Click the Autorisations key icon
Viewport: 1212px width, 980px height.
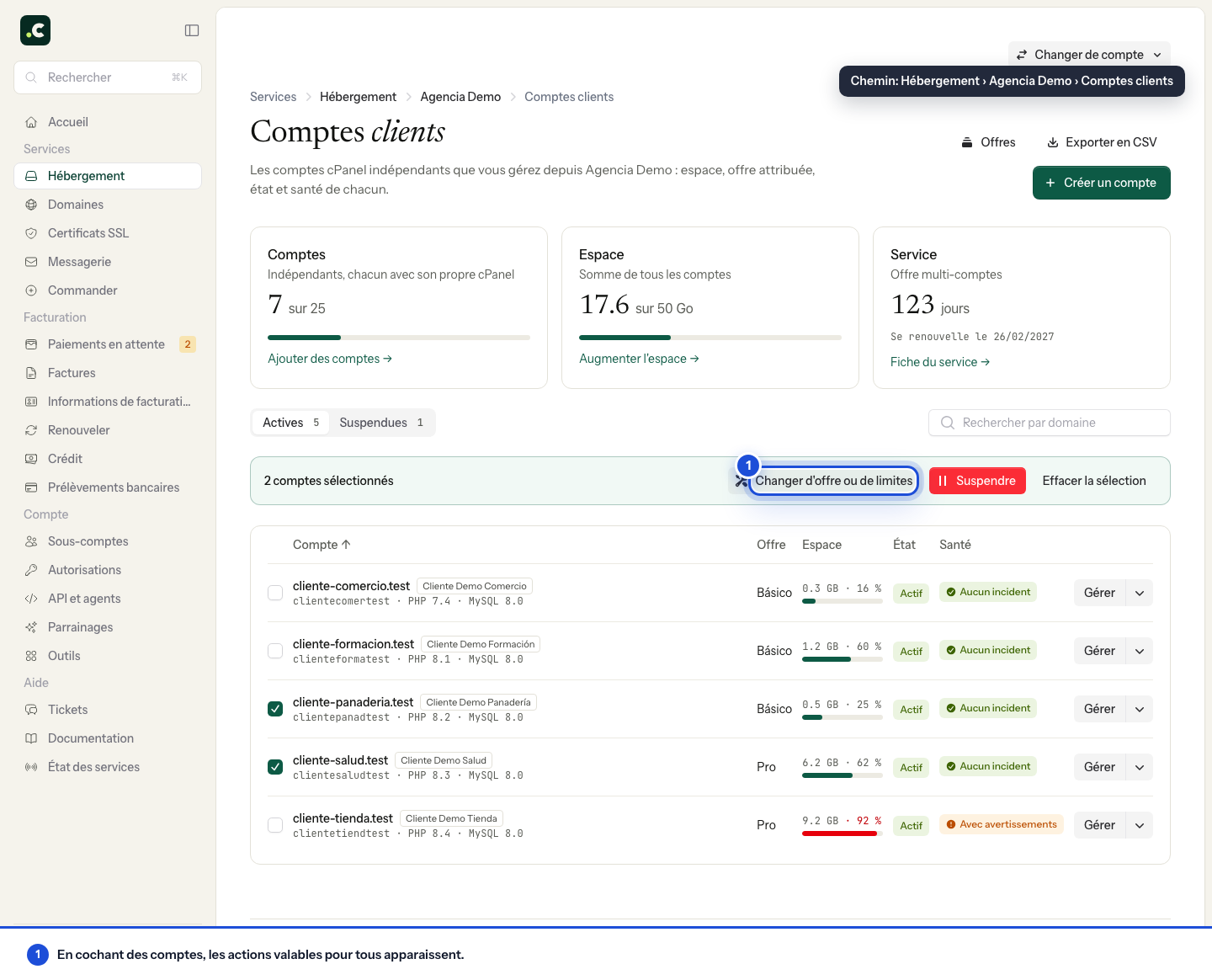[31, 570]
